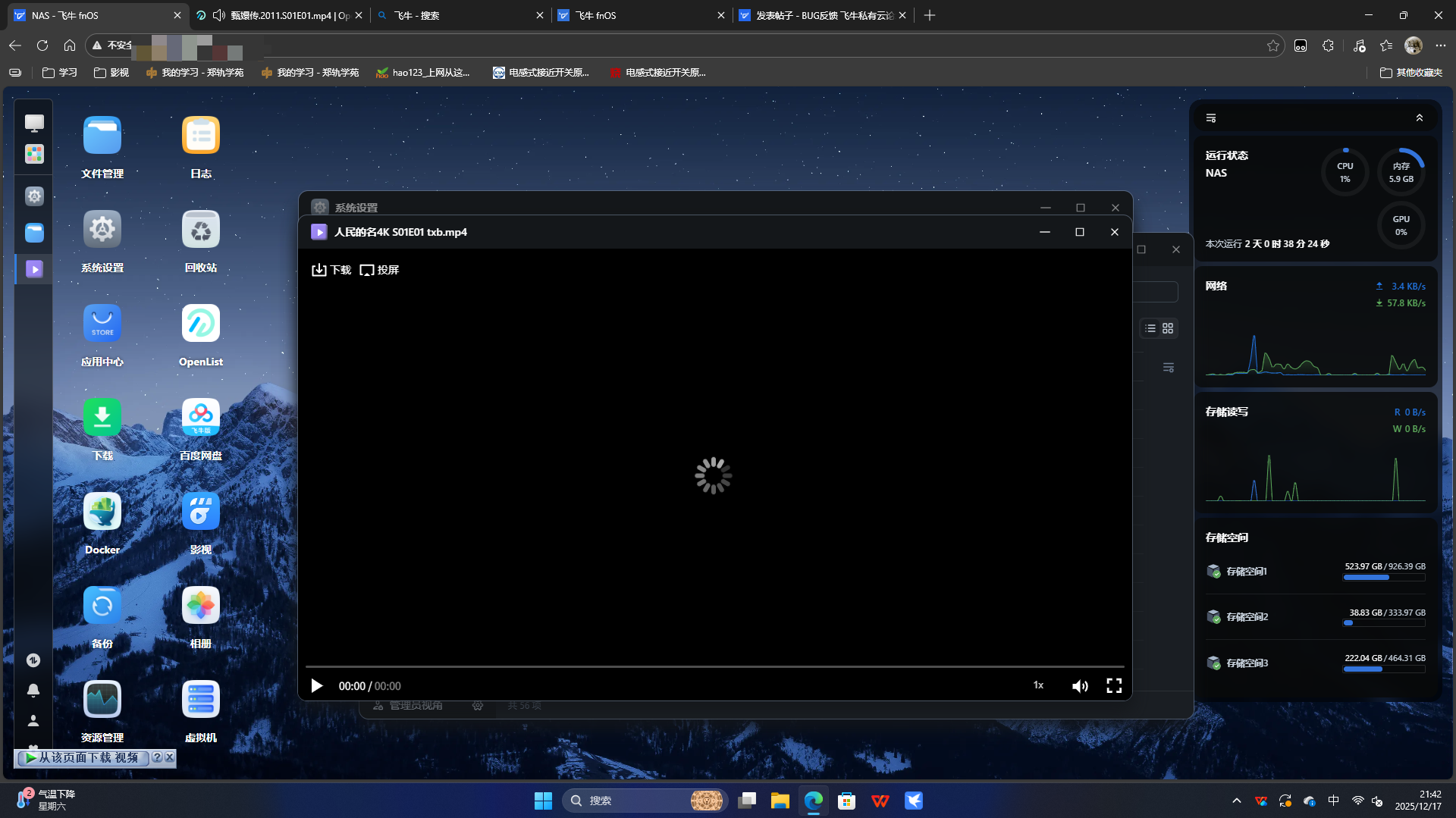
Task: Click the 投屏 cast button
Action: (379, 270)
